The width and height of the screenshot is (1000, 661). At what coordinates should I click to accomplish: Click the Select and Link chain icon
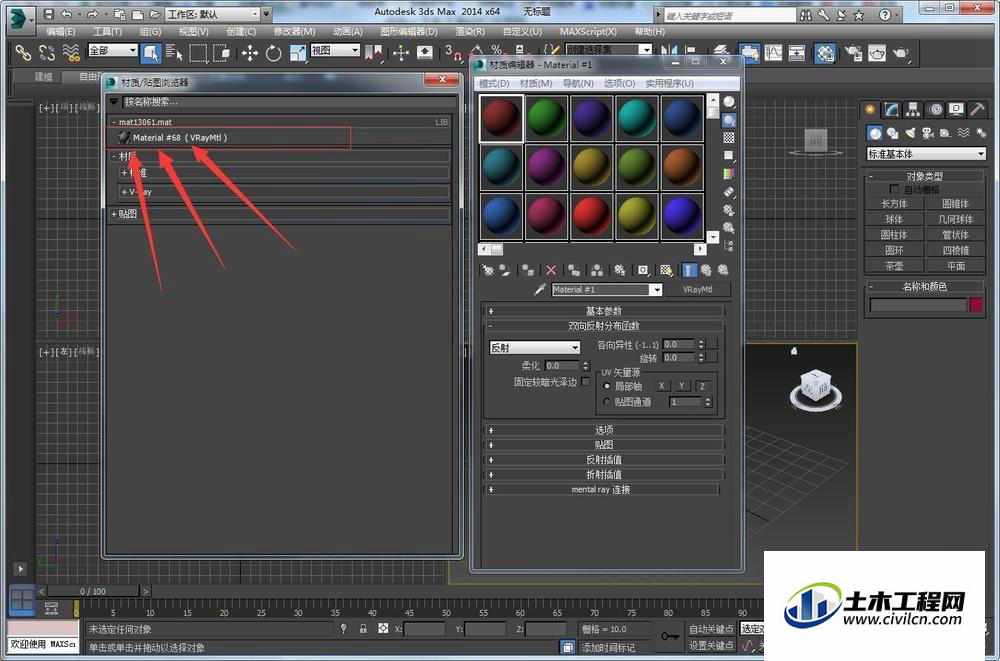pos(23,52)
